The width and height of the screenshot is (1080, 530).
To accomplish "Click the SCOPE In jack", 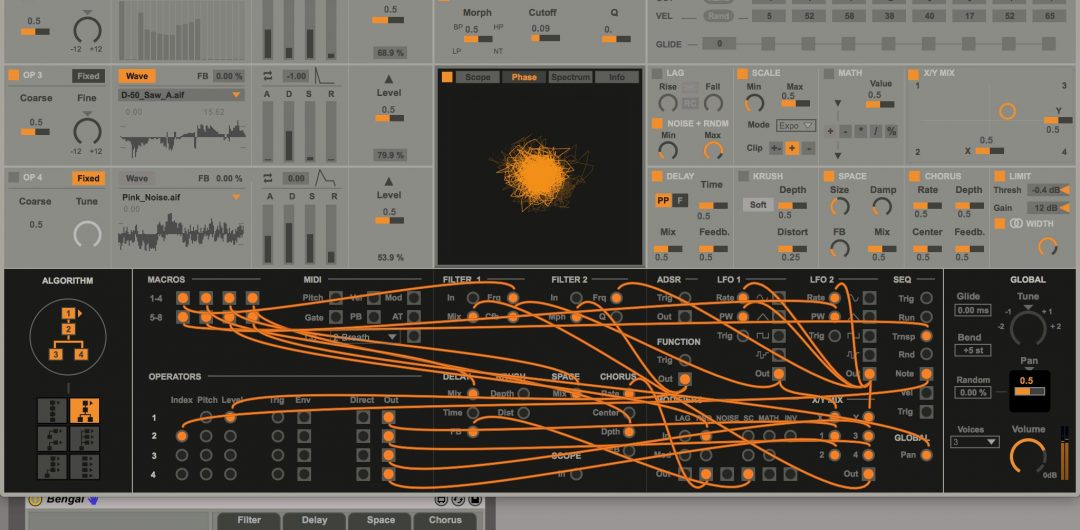I will pos(576,474).
